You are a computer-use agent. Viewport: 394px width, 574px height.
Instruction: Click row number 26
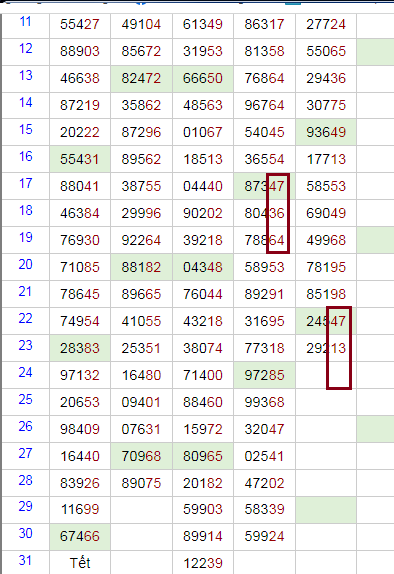click(x=26, y=426)
